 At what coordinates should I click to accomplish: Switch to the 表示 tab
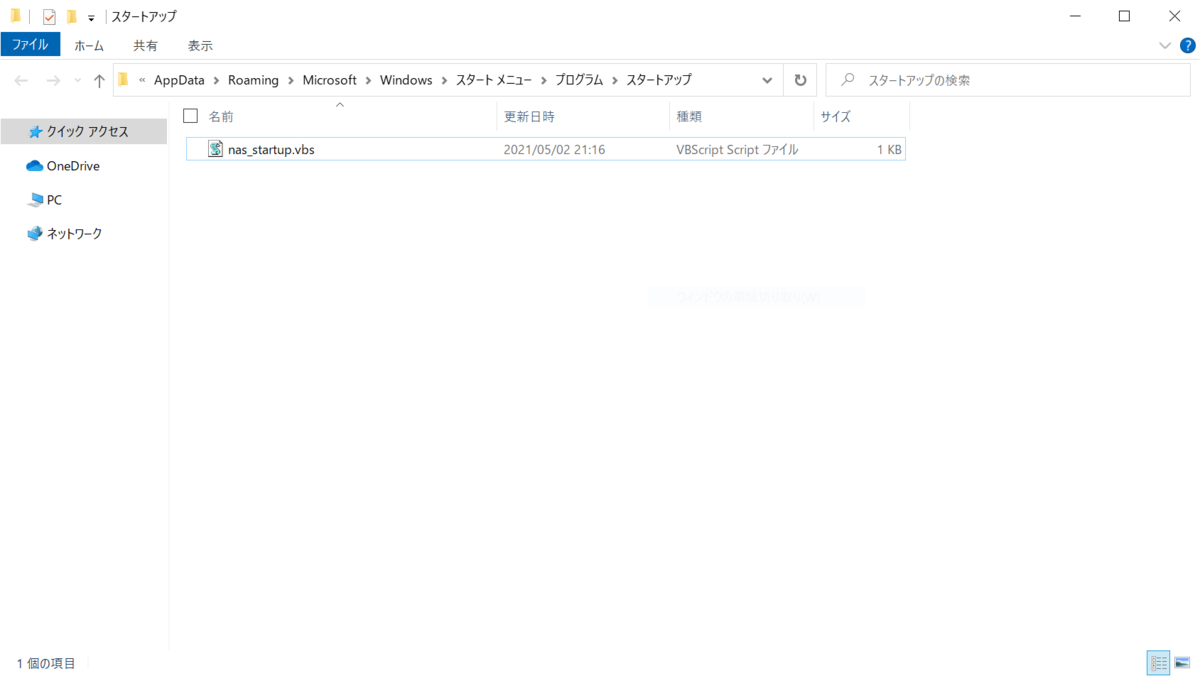click(199, 44)
